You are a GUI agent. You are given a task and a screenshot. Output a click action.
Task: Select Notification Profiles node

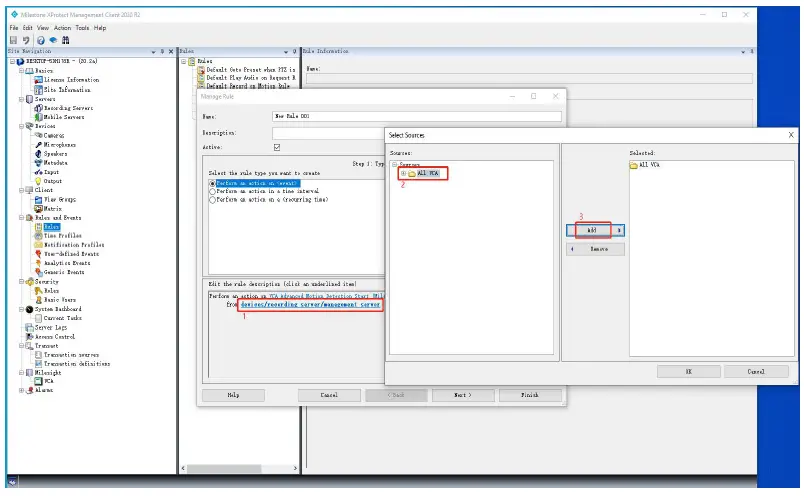74,245
